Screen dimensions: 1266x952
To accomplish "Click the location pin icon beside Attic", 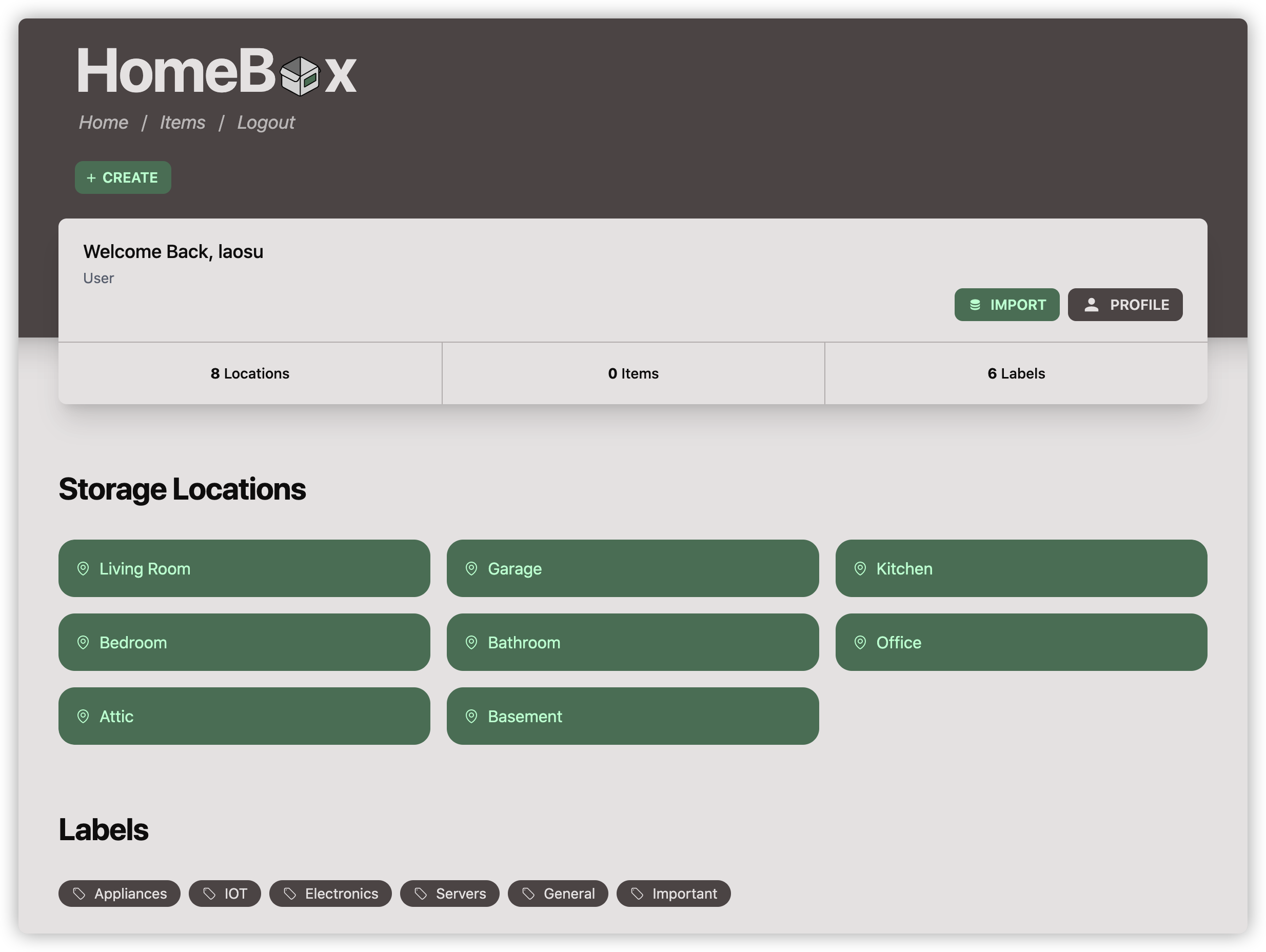I will coord(83,716).
